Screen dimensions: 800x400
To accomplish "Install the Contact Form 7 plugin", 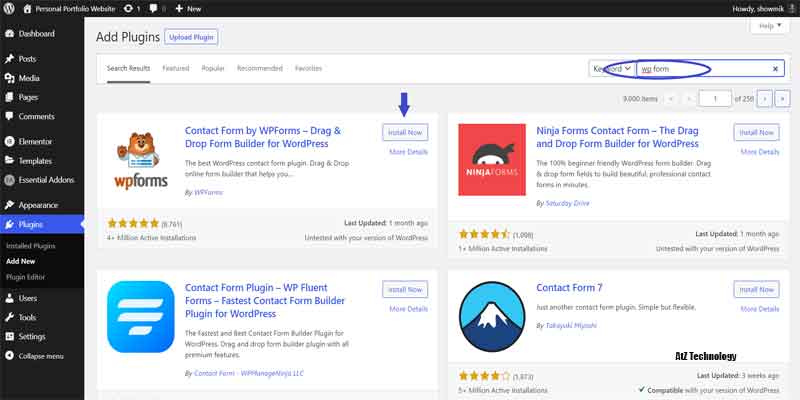I will (757, 289).
